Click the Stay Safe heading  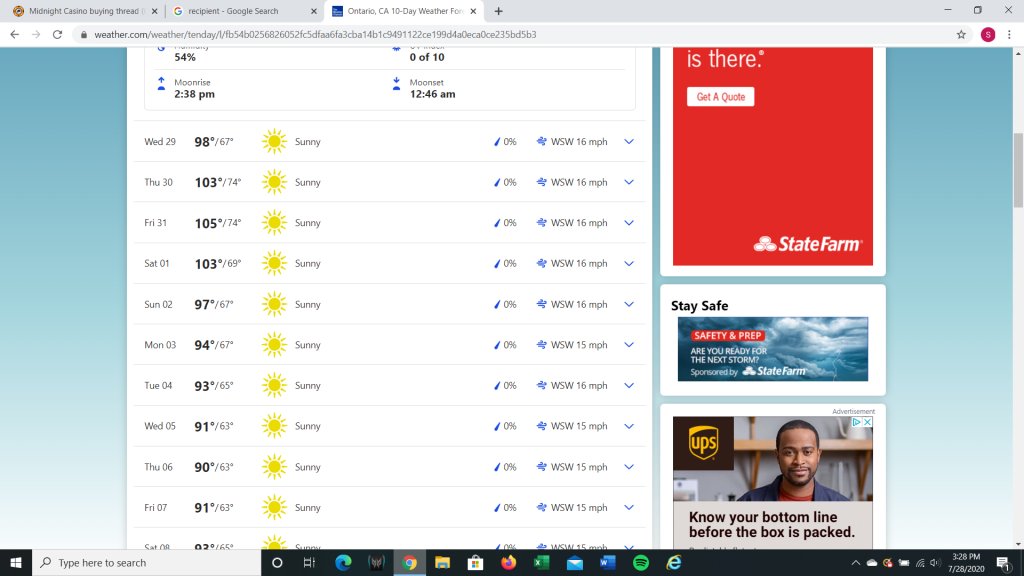click(699, 306)
